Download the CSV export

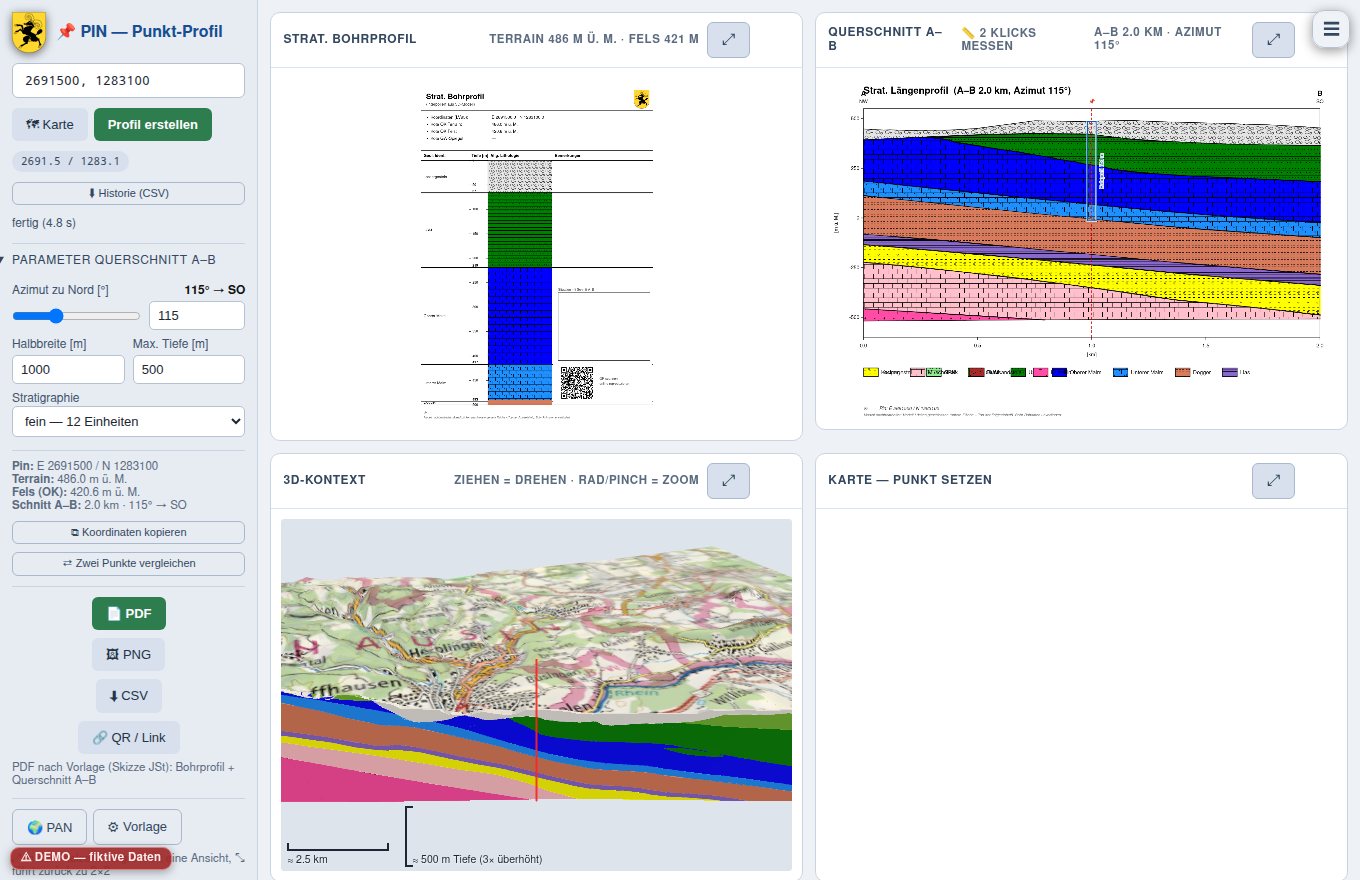point(129,696)
